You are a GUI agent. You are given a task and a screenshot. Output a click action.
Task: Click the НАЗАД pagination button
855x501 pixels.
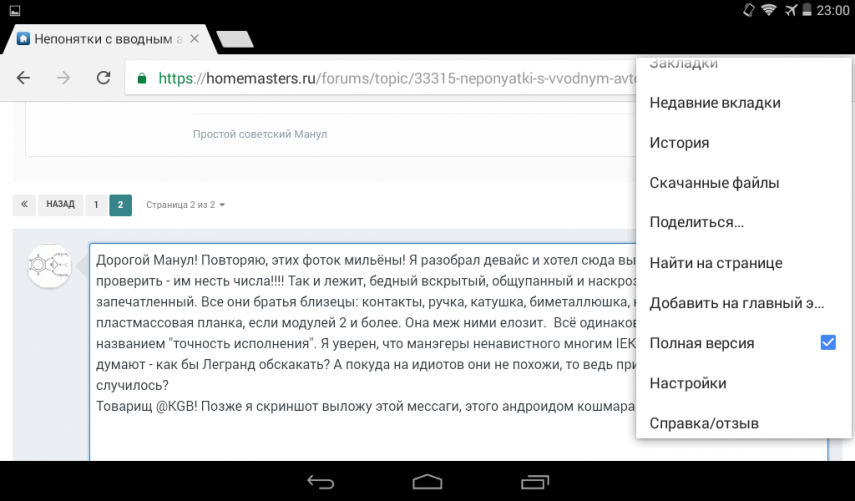tap(61, 204)
